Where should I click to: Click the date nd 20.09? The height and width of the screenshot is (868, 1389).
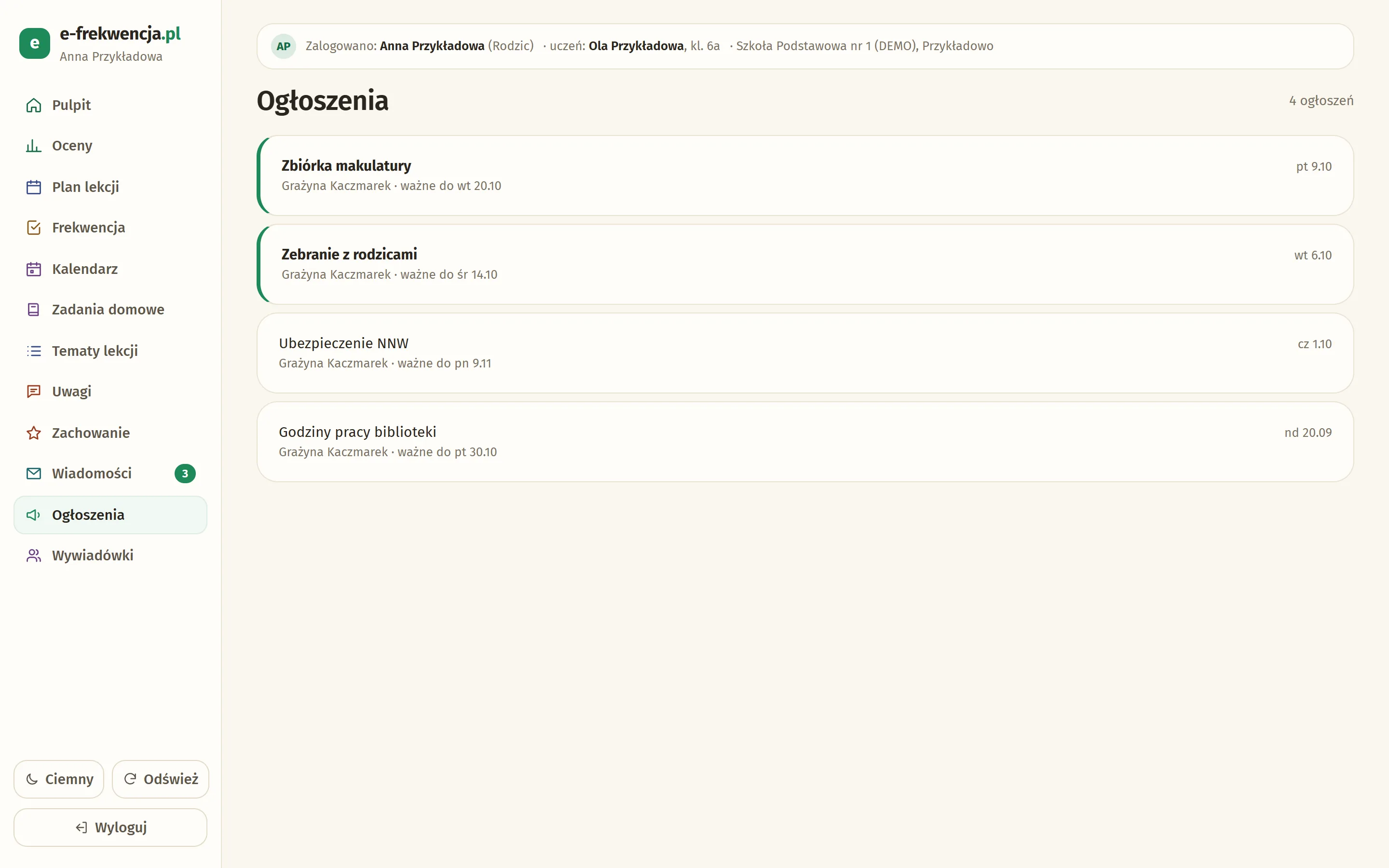click(x=1307, y=433)
